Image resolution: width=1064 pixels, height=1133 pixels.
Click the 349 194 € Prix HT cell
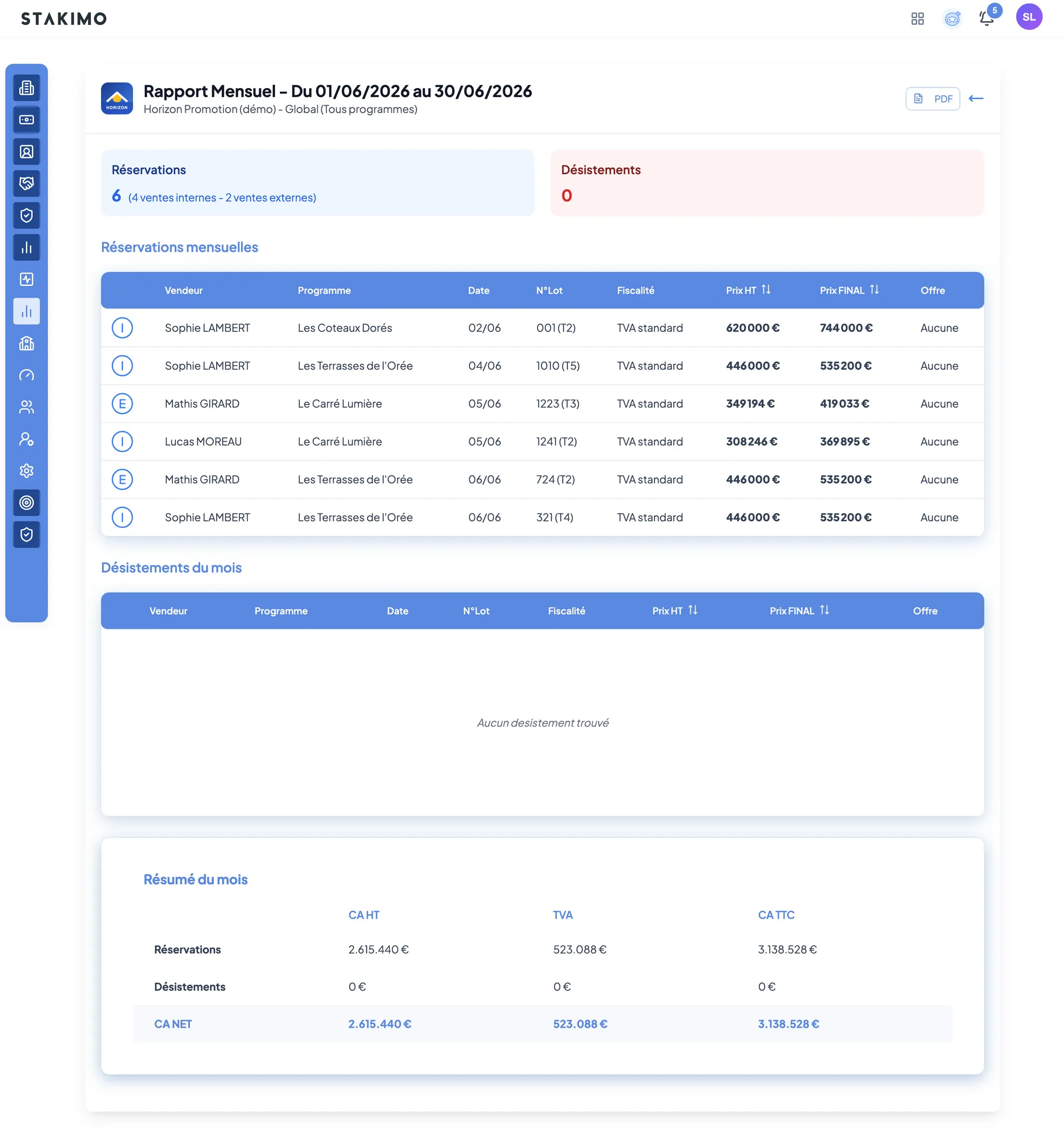pyautogui.click(x=750, y=403)
